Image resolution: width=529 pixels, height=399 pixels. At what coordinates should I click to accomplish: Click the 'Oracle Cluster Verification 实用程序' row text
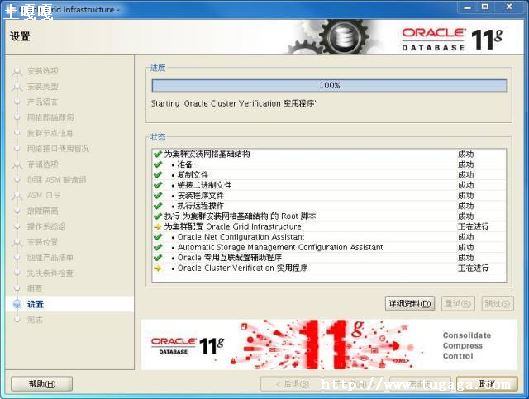tap(243, 268)
